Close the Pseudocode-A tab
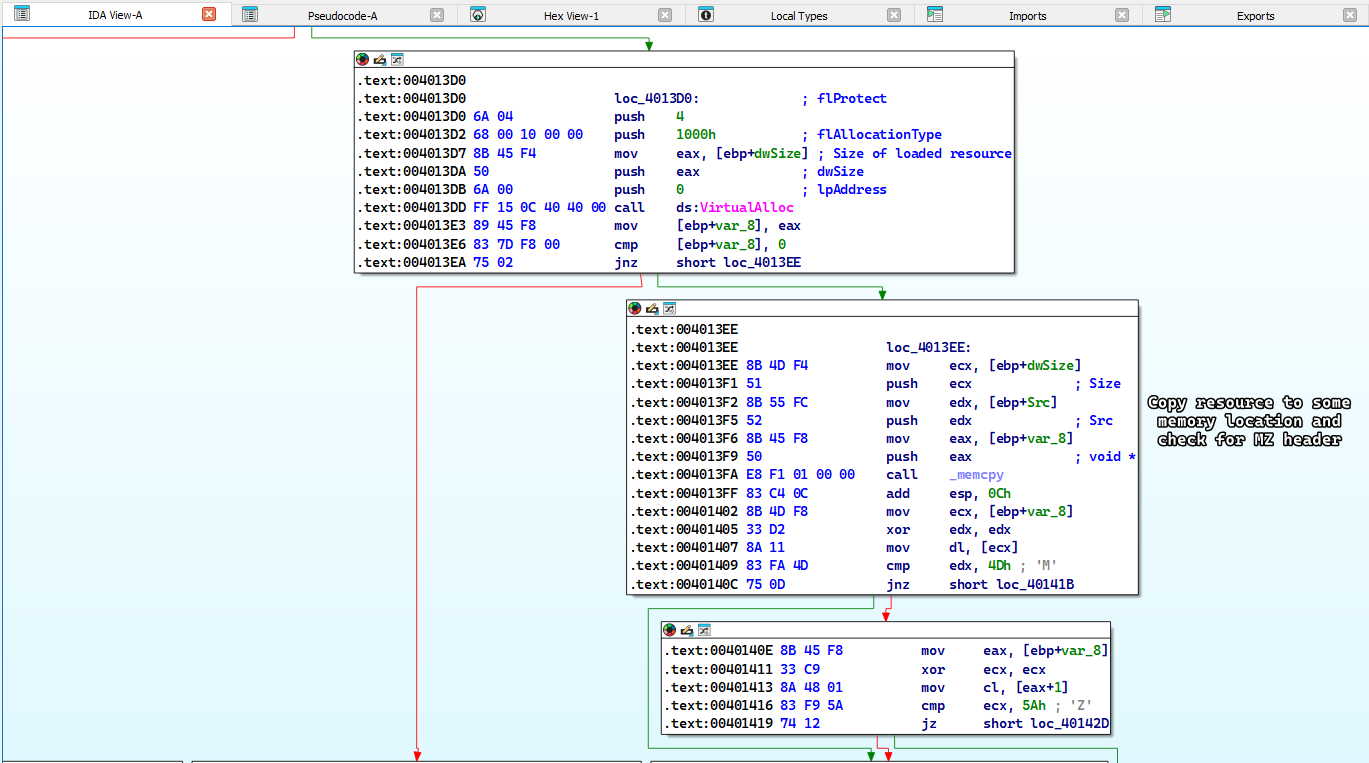The width and height of the screenshot is (1369, 763). pos(437,15)
